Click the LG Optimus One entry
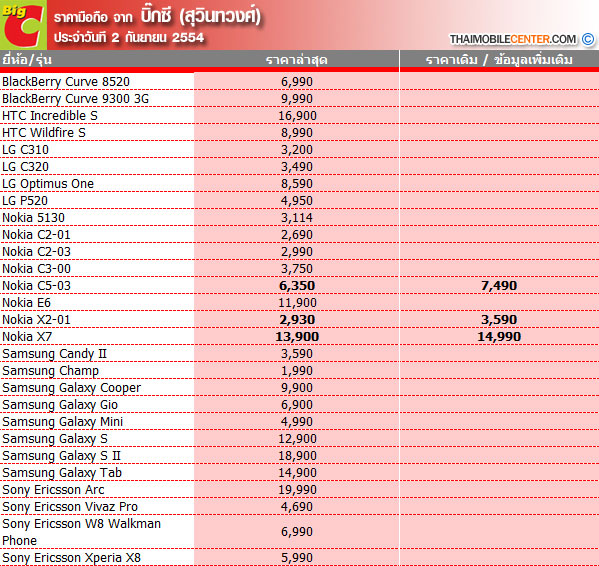 (48, 184)
